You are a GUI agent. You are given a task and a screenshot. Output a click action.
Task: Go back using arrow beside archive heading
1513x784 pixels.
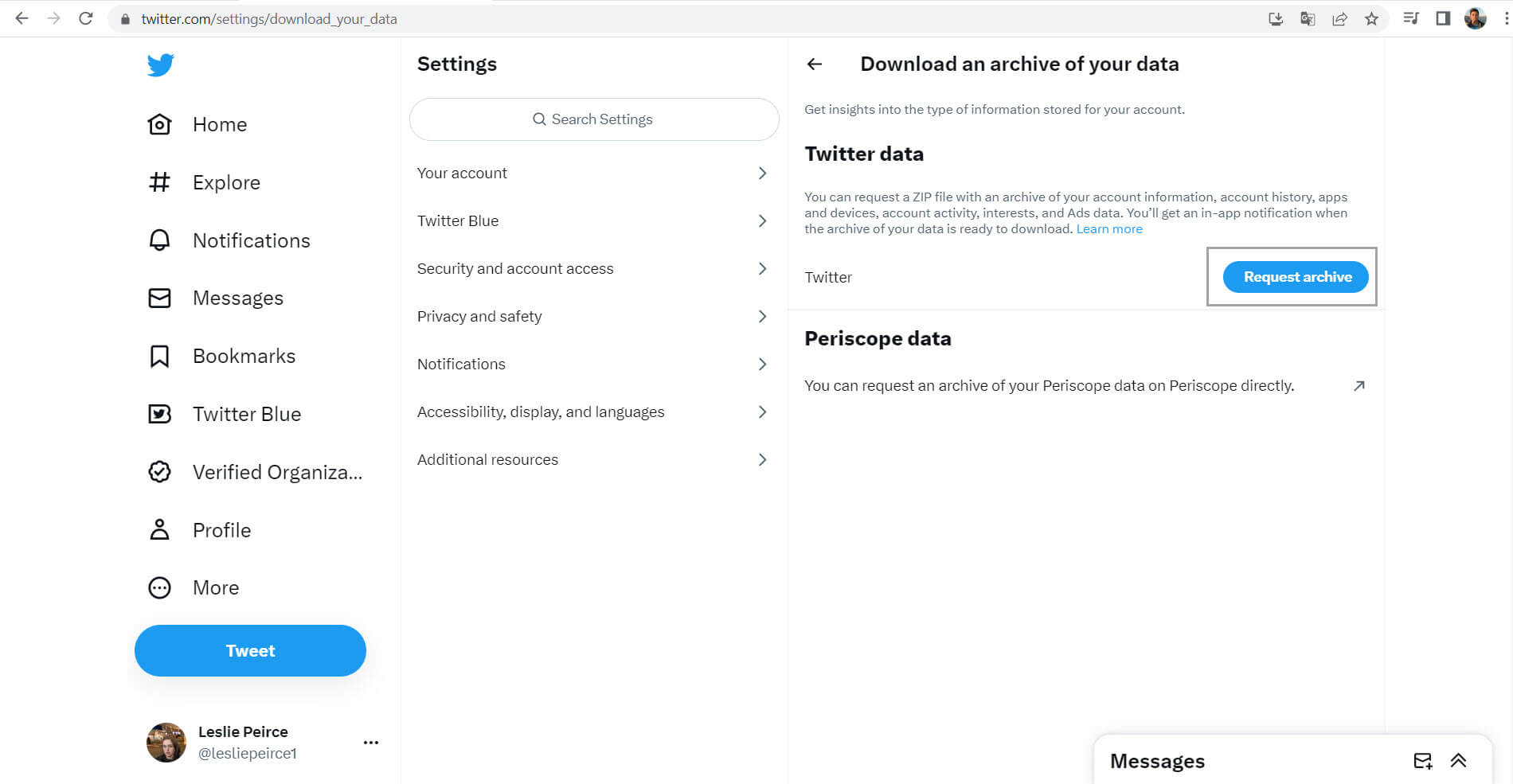coord(814,64)
